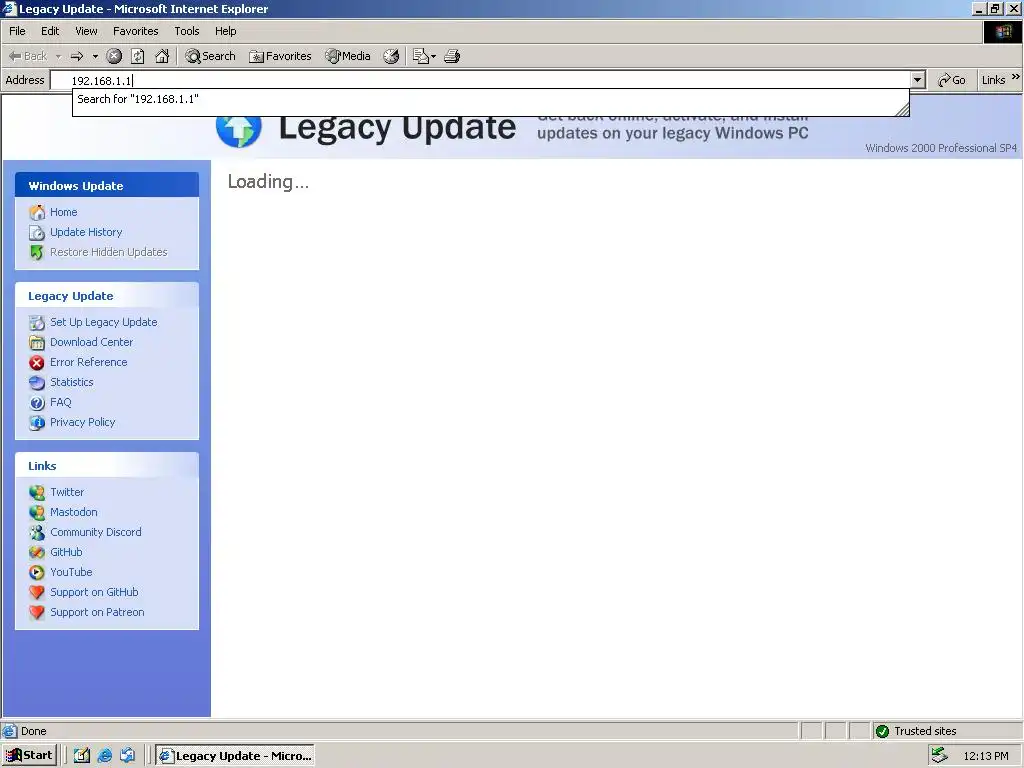Open the Back history dropdown arrow
This screenshot has height=768, width=1024.
pyautogui.click(x=58, y=56)
